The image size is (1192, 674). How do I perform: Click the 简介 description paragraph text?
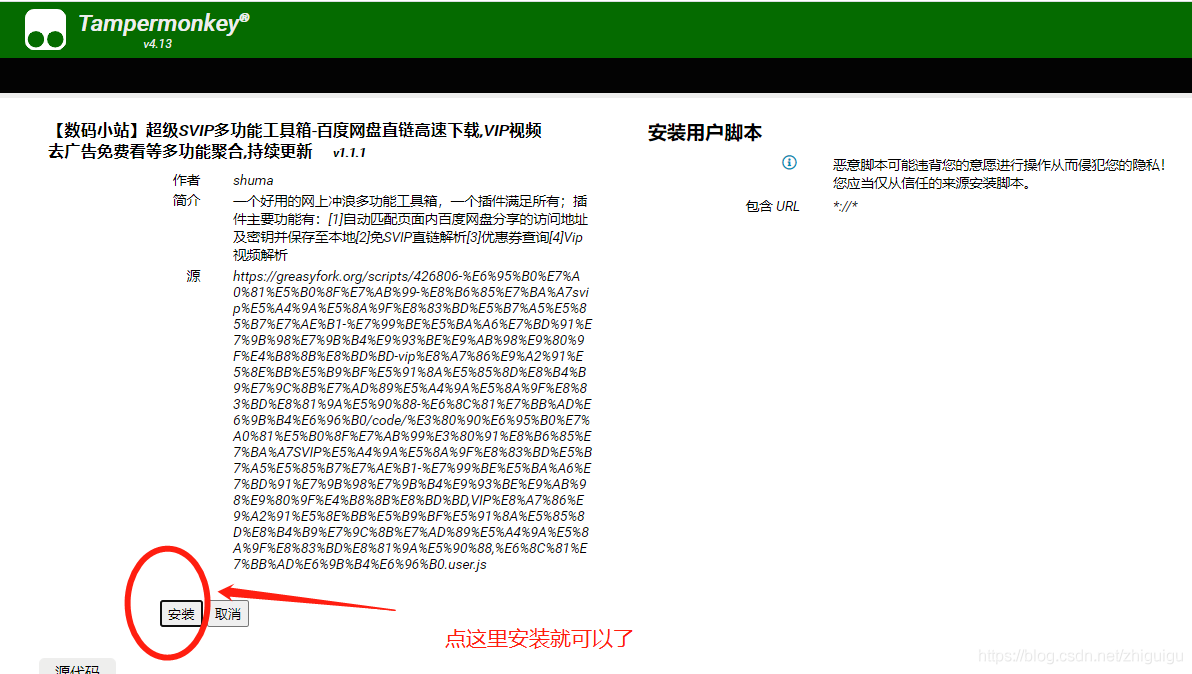[x=411, y=228]
